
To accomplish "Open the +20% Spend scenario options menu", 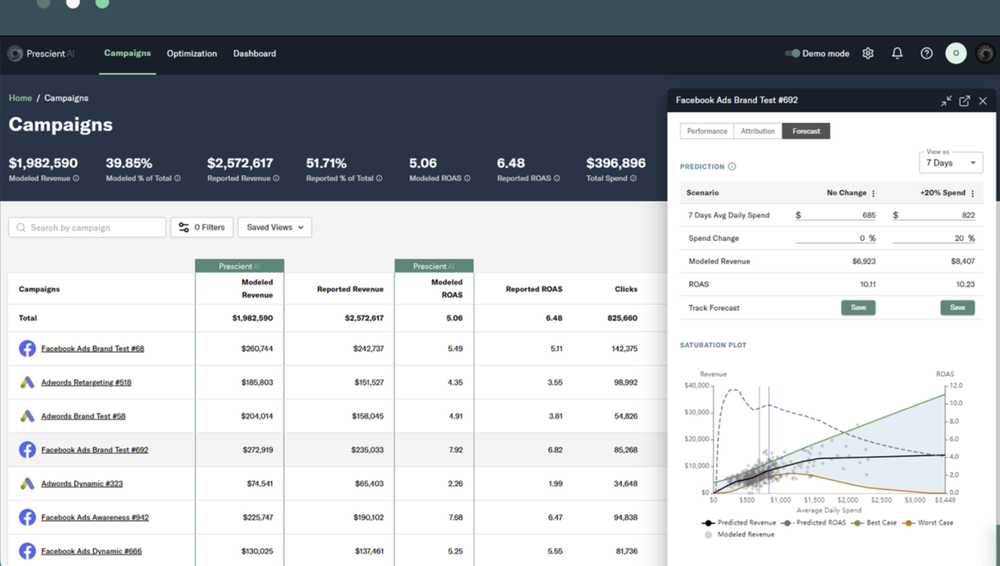I will [972, 193].
